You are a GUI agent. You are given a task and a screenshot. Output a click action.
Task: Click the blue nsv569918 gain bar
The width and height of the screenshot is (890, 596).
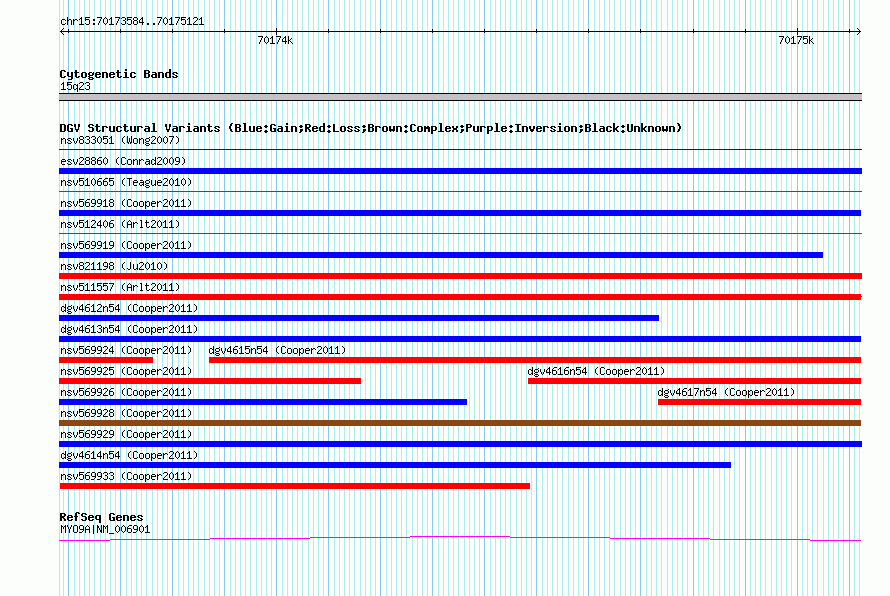460,213
